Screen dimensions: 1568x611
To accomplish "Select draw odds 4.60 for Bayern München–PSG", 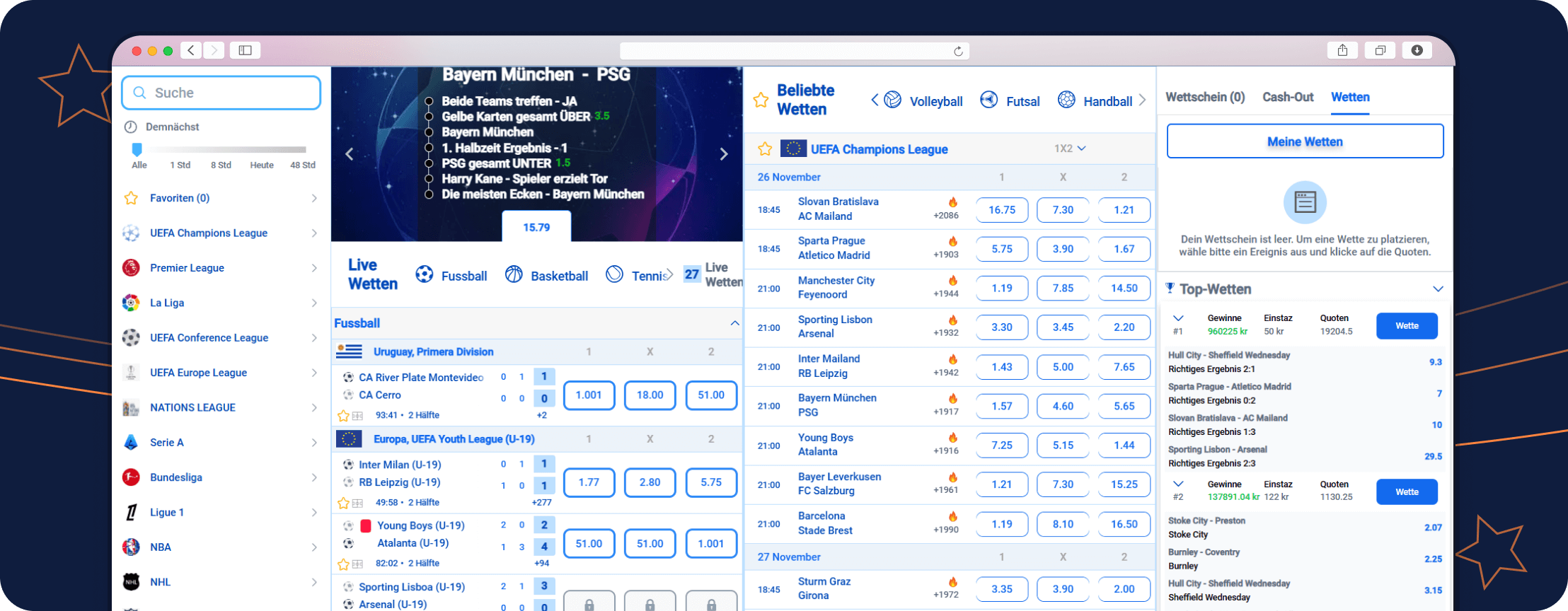I will (1063, 406).
